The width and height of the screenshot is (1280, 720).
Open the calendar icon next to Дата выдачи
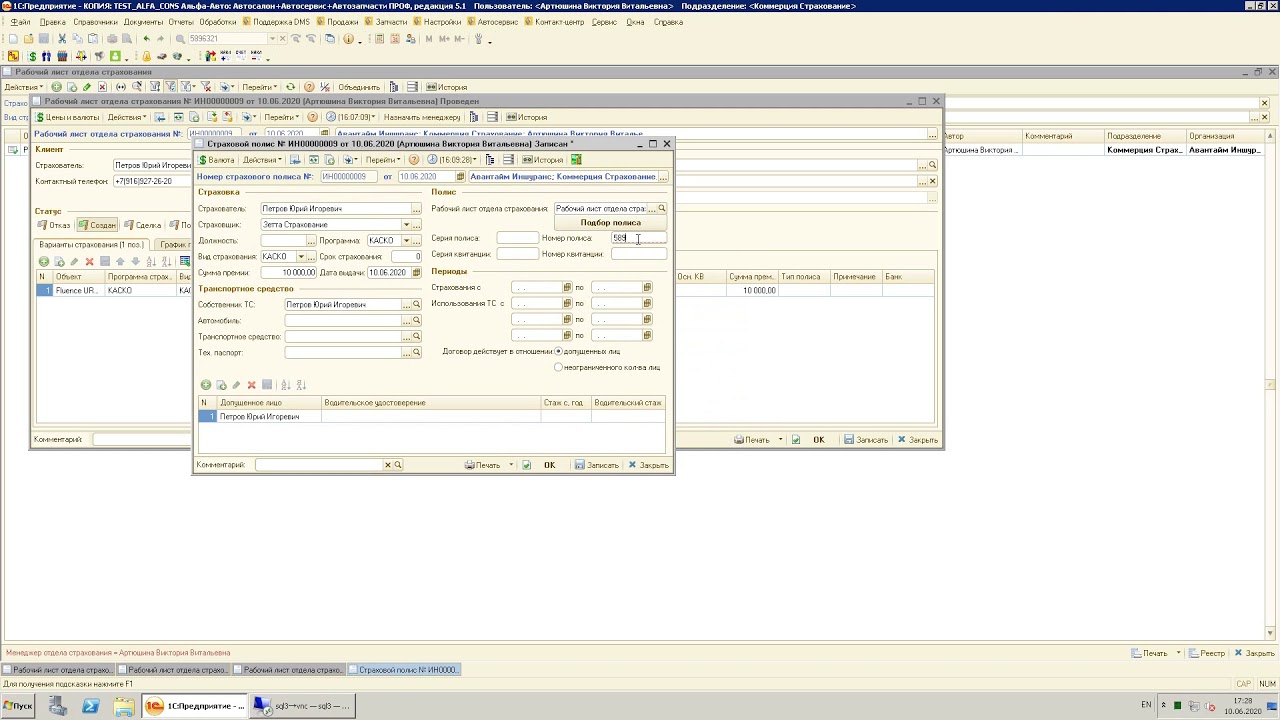point(417,272)
